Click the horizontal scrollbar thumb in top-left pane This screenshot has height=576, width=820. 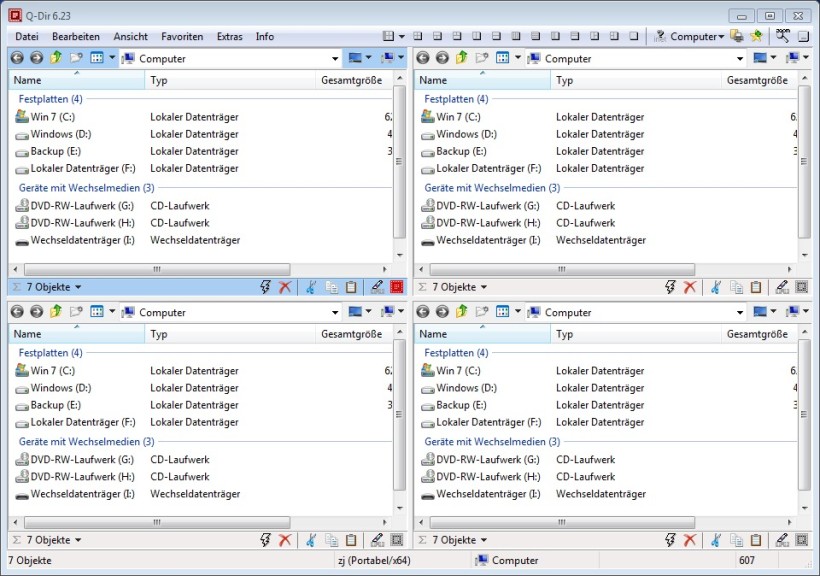tap(157, 269)
